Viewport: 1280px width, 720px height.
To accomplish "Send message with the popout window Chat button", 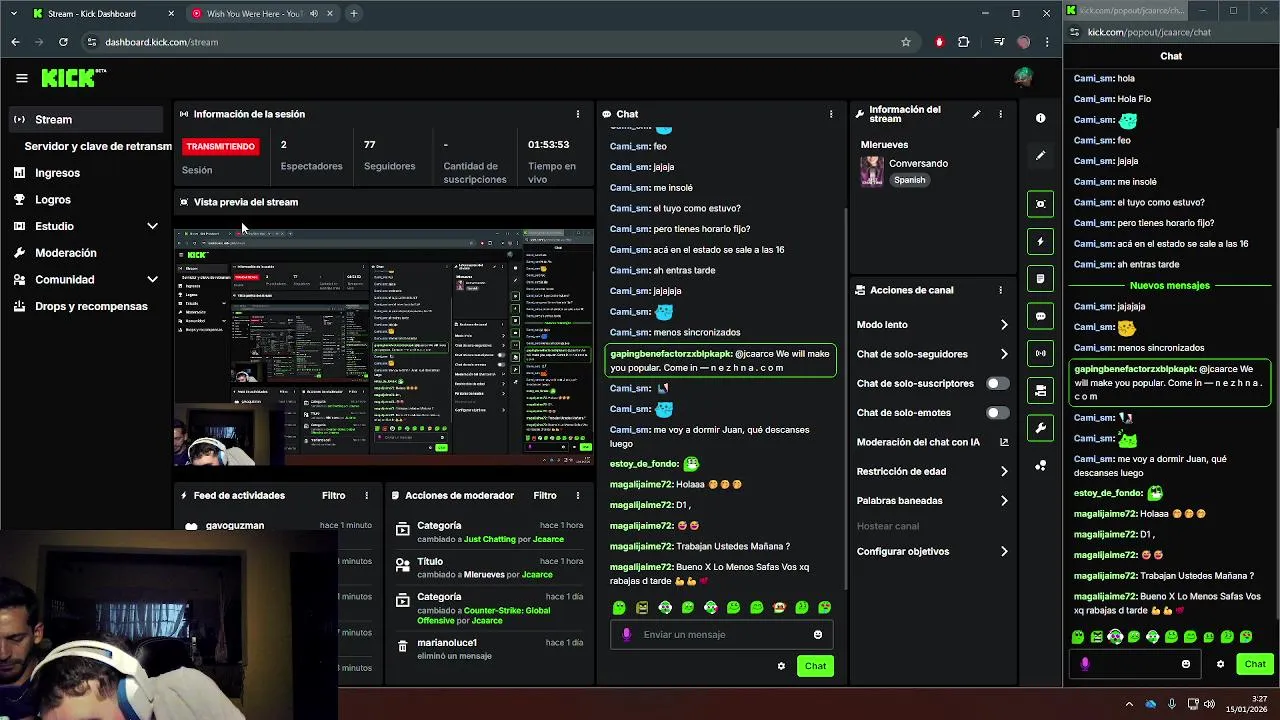I will [x=1254, y=664].
